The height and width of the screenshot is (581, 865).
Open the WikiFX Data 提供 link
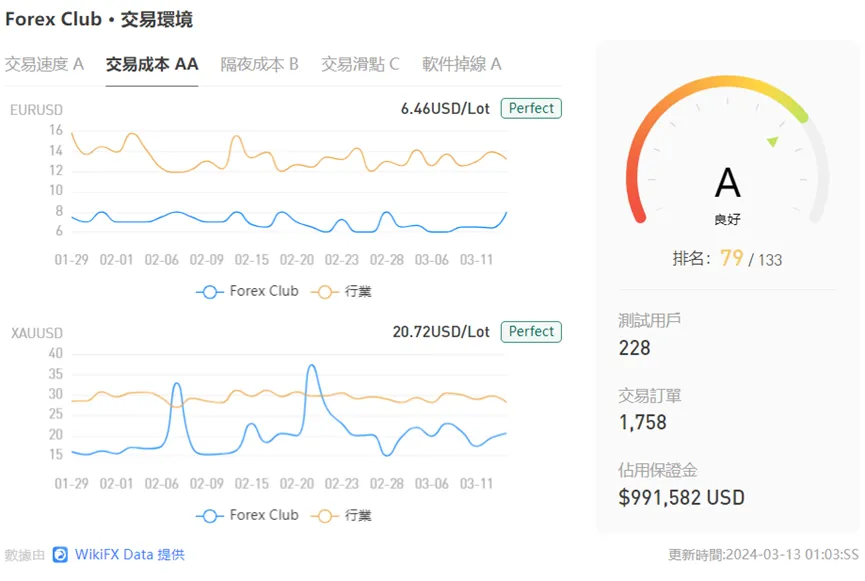[x=130, y=555]
